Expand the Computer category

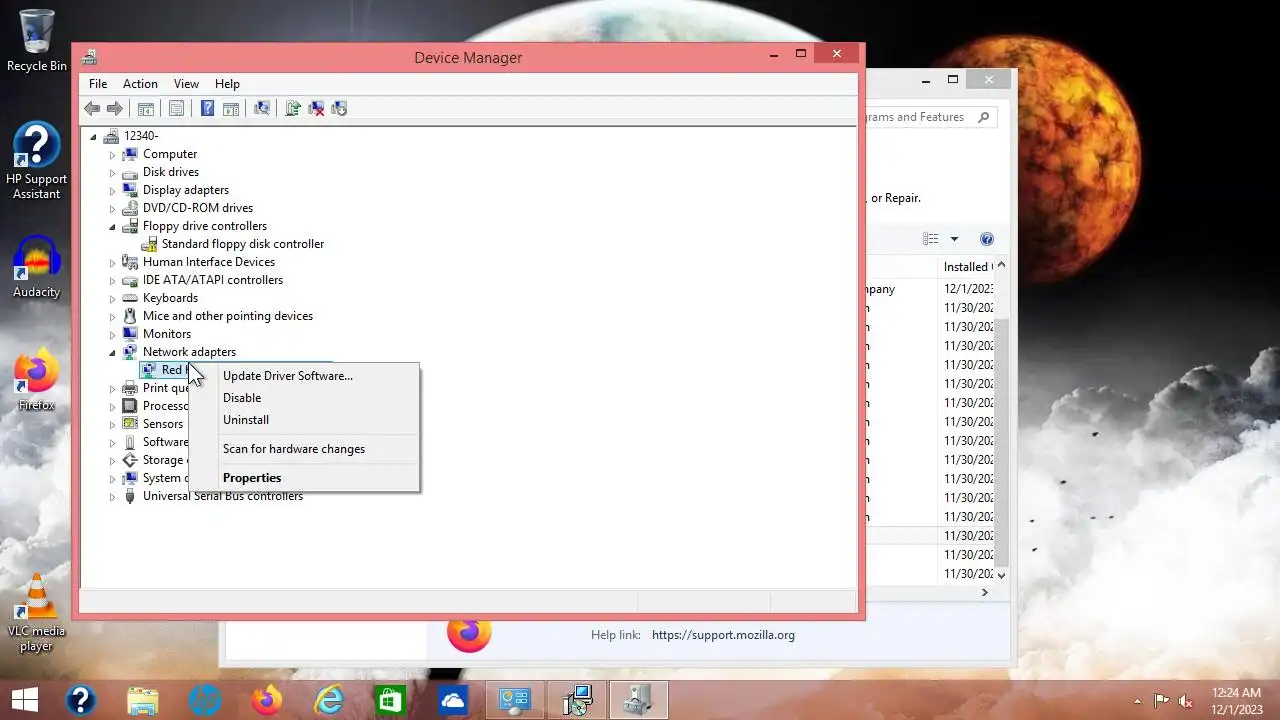[x=112, y=154]
